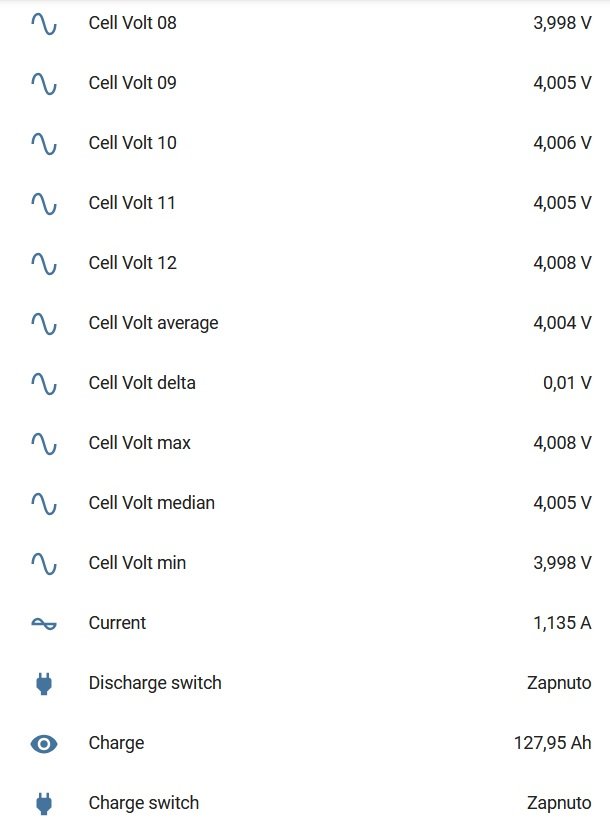Click the Charge value 127,95 Ah
Screen dimensions: 610x826
coord(552,743)
